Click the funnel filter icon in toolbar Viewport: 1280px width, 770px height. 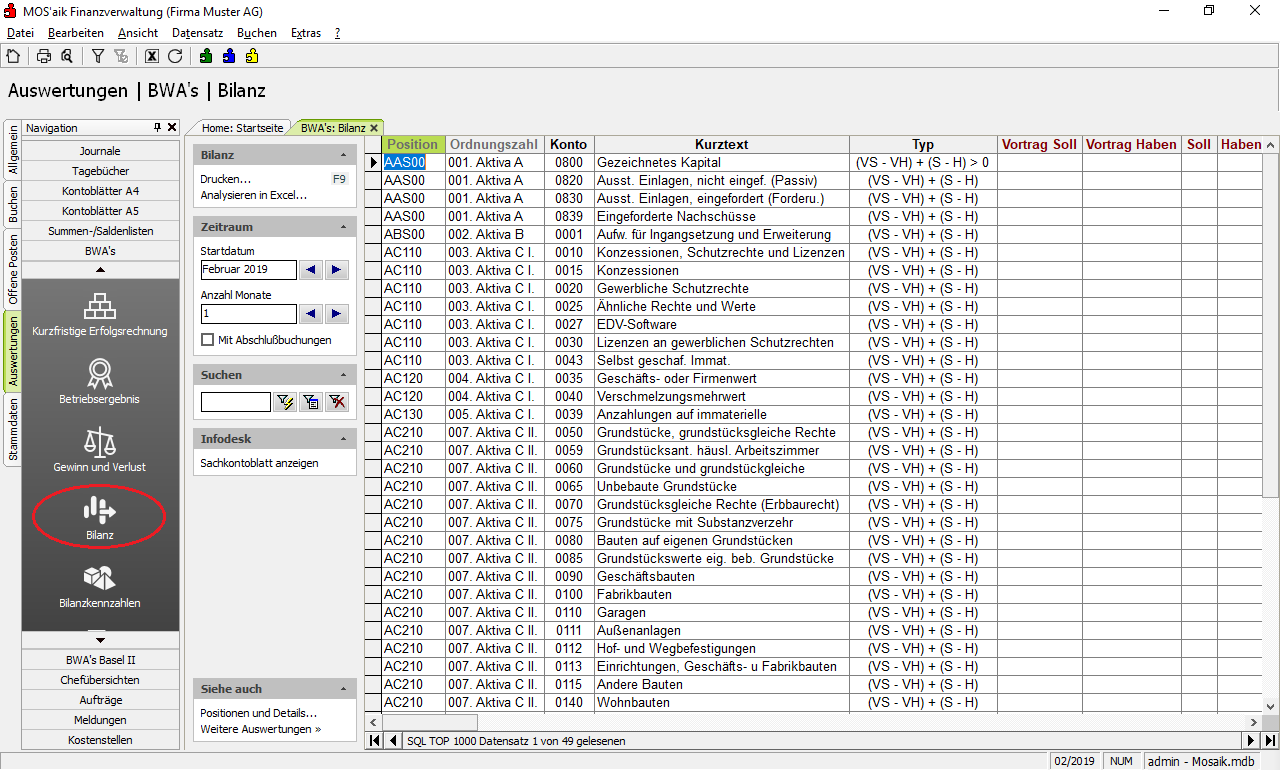tap(98, 56)
